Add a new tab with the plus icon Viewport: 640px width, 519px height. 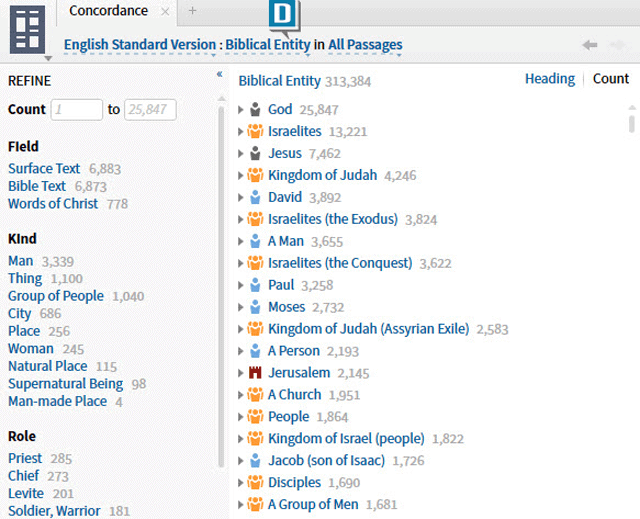[192, 11]
